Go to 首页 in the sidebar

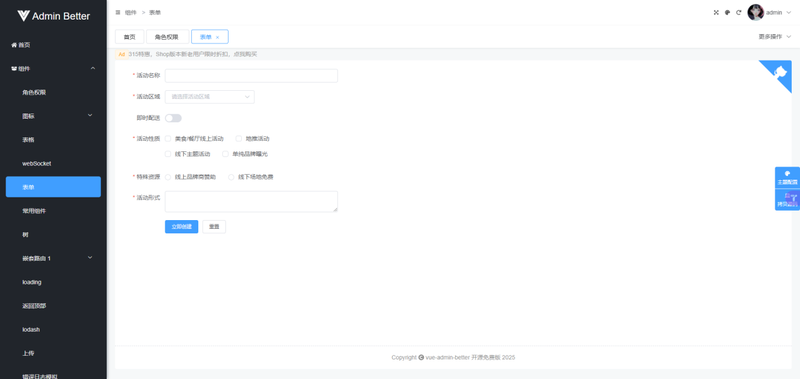[x=53, y=45]
